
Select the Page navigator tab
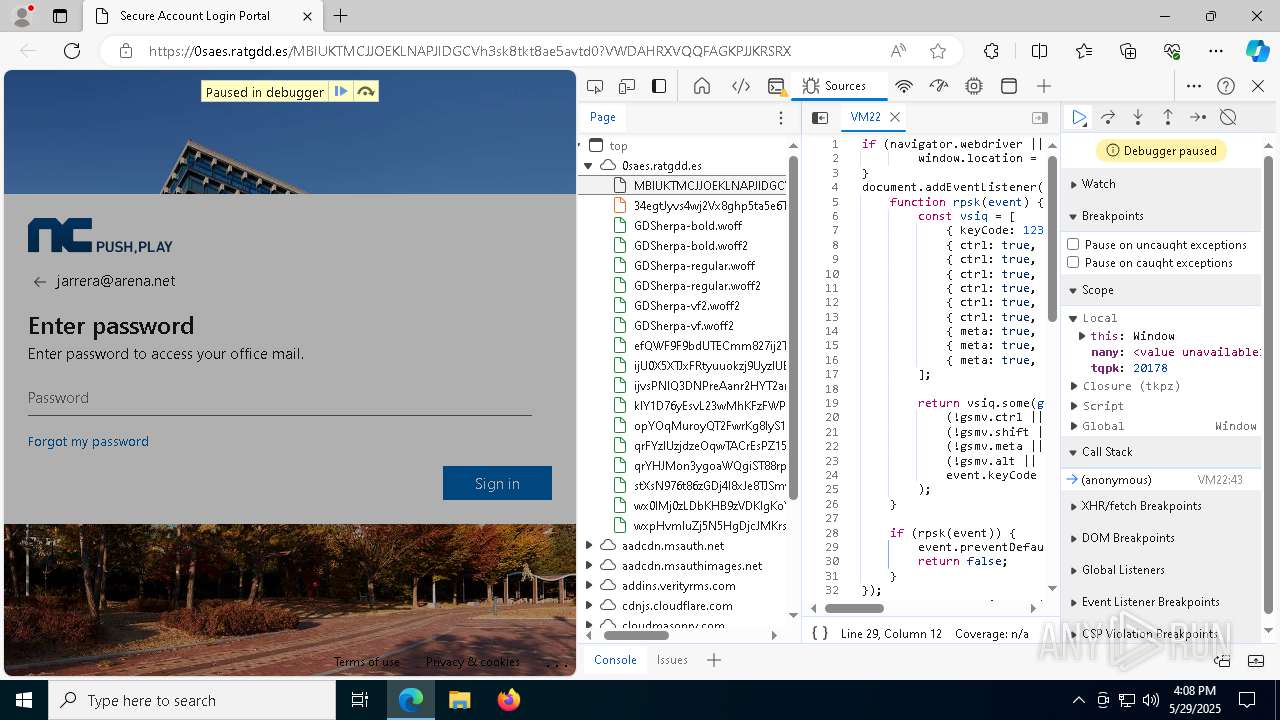click(x=603, y=117)
